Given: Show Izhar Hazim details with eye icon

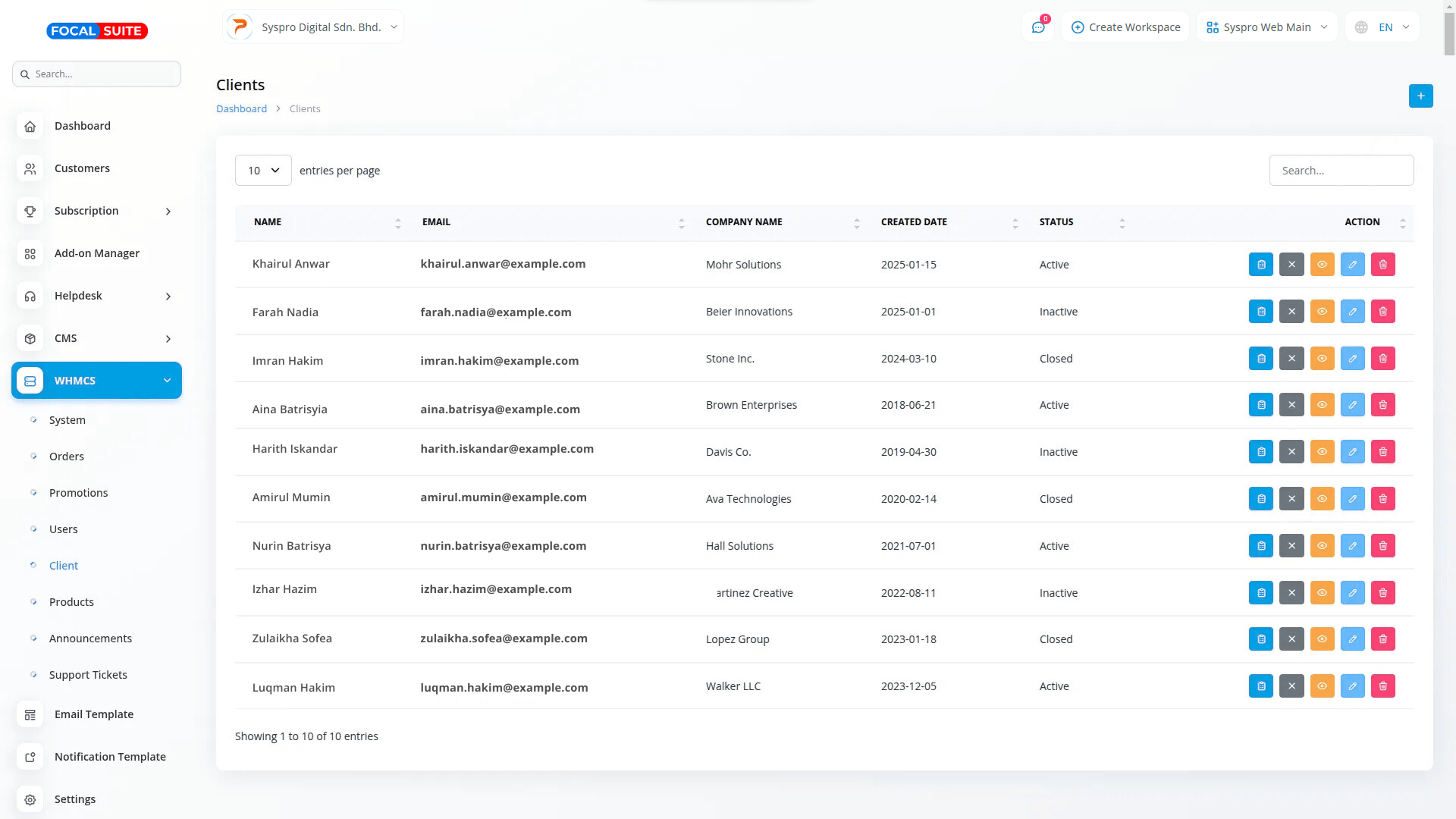Looking at the screenshot, I should [x=1322, y=593].
